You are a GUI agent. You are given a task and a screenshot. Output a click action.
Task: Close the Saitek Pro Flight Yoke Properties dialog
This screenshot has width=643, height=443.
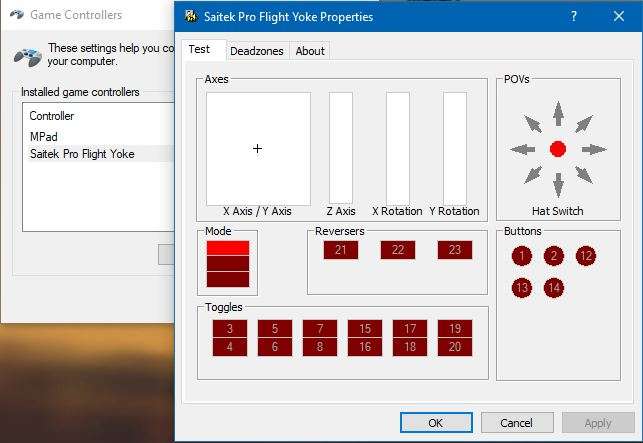(619, 16)
